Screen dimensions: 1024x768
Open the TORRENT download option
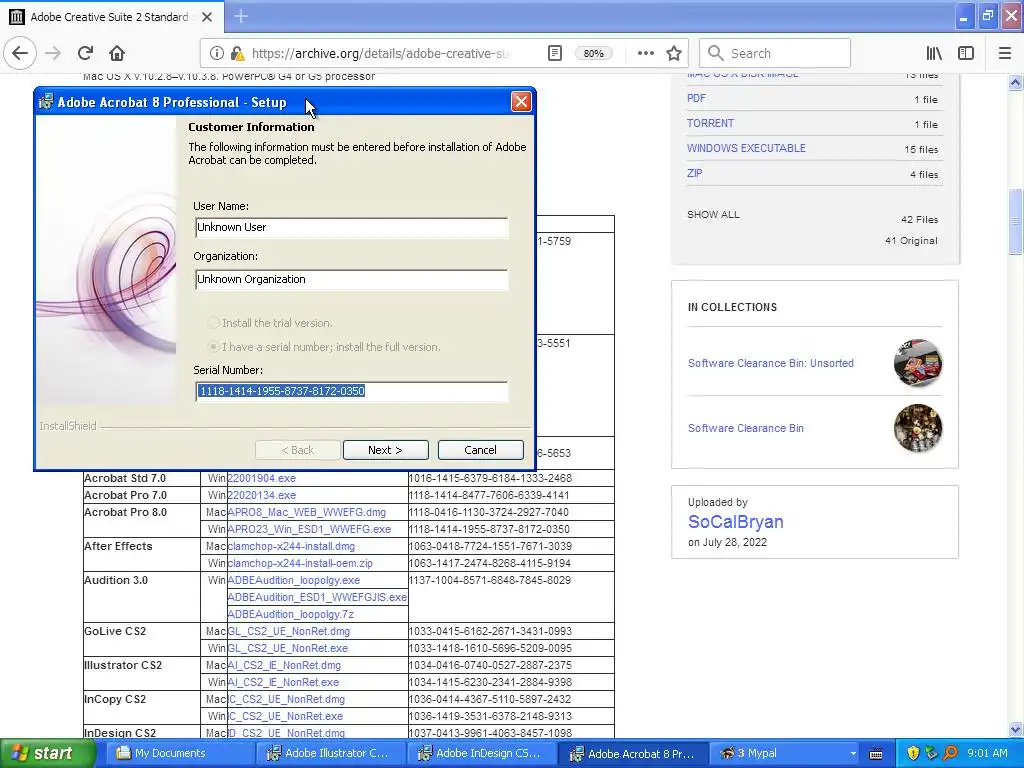[710, 123]
